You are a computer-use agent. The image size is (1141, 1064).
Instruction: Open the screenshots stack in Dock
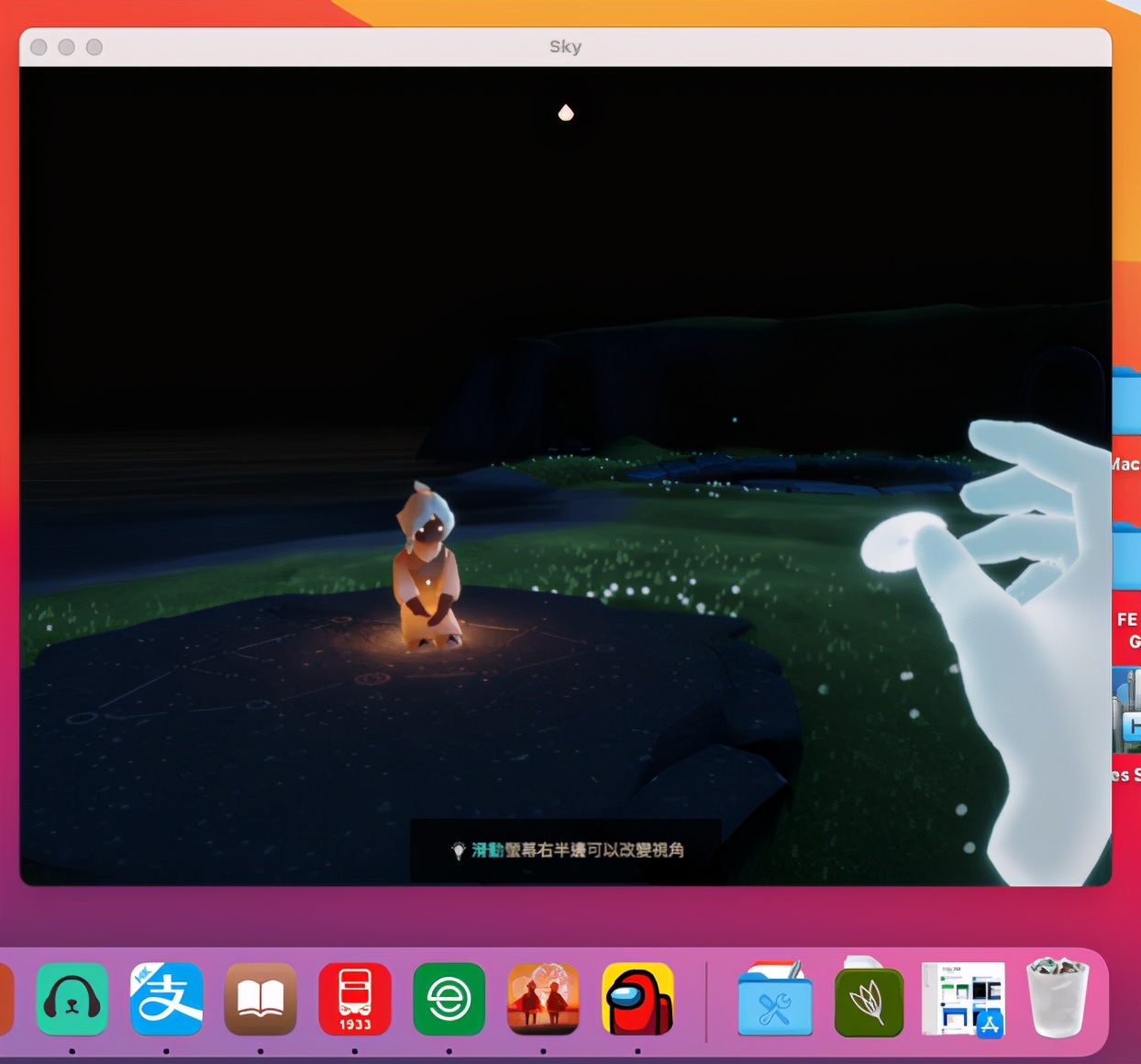point(963,999)
